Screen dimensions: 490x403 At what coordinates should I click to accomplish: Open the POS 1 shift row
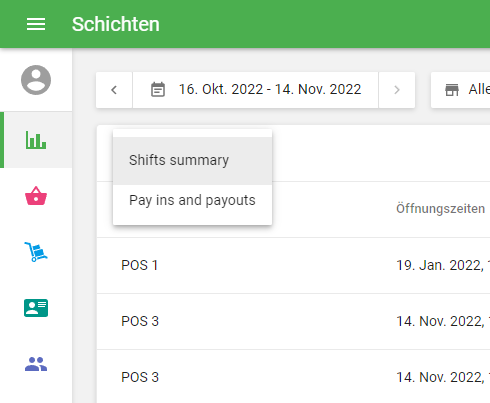coord(293,266)
